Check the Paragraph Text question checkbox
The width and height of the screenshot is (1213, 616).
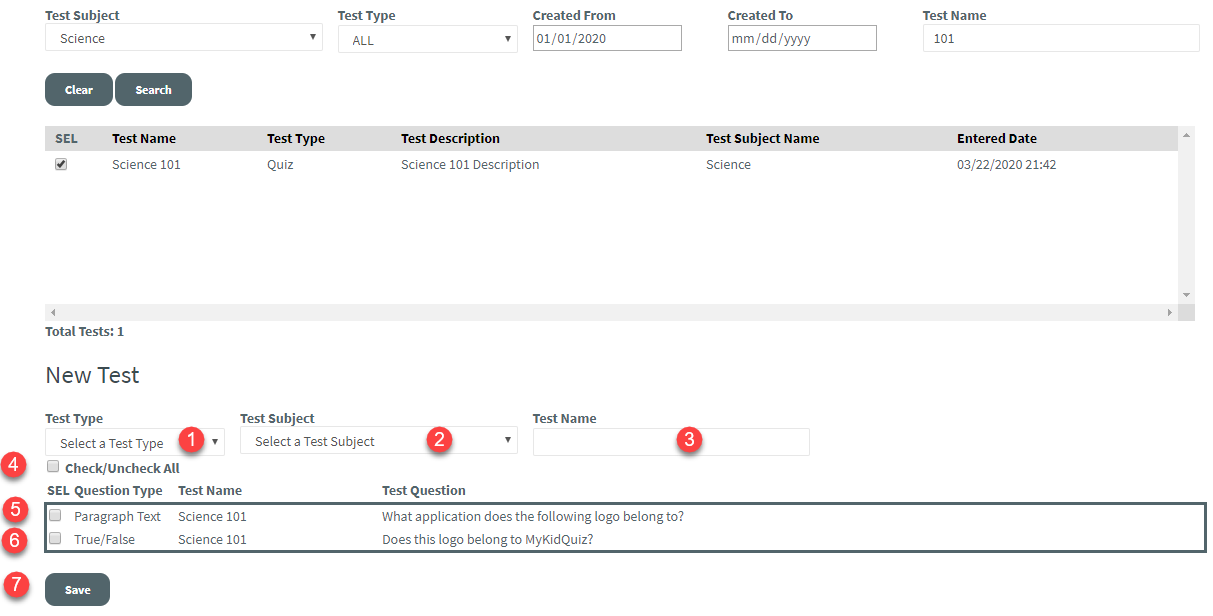tap(55, 514)
